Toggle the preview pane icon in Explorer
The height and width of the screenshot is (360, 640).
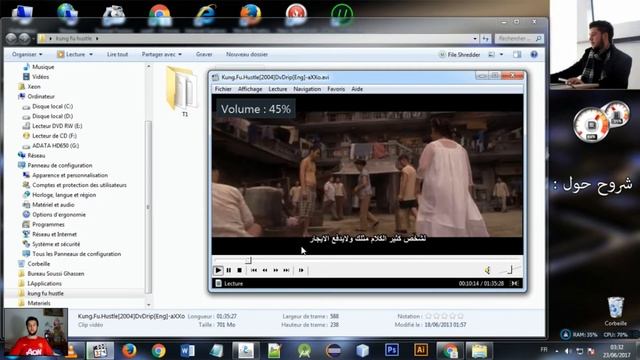(x=517, y=54)
